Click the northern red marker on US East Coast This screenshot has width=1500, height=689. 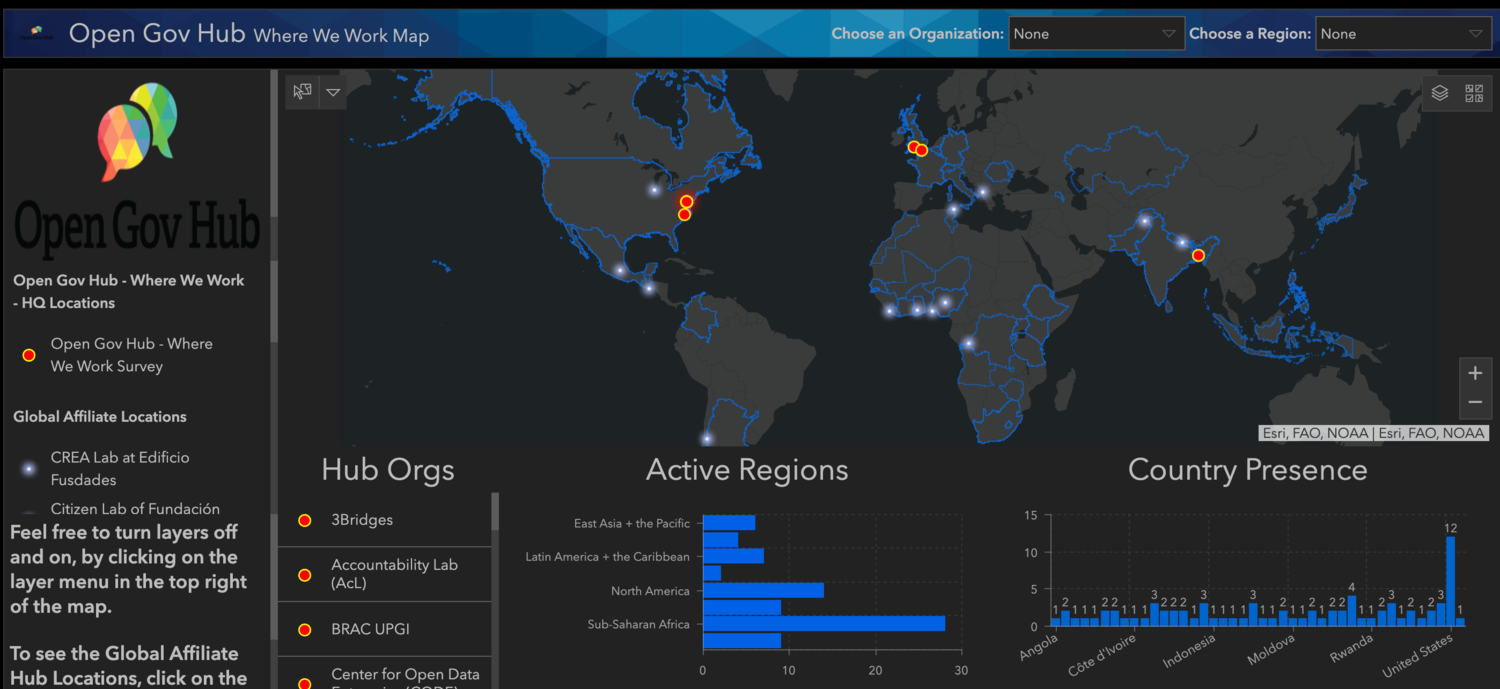687,202
